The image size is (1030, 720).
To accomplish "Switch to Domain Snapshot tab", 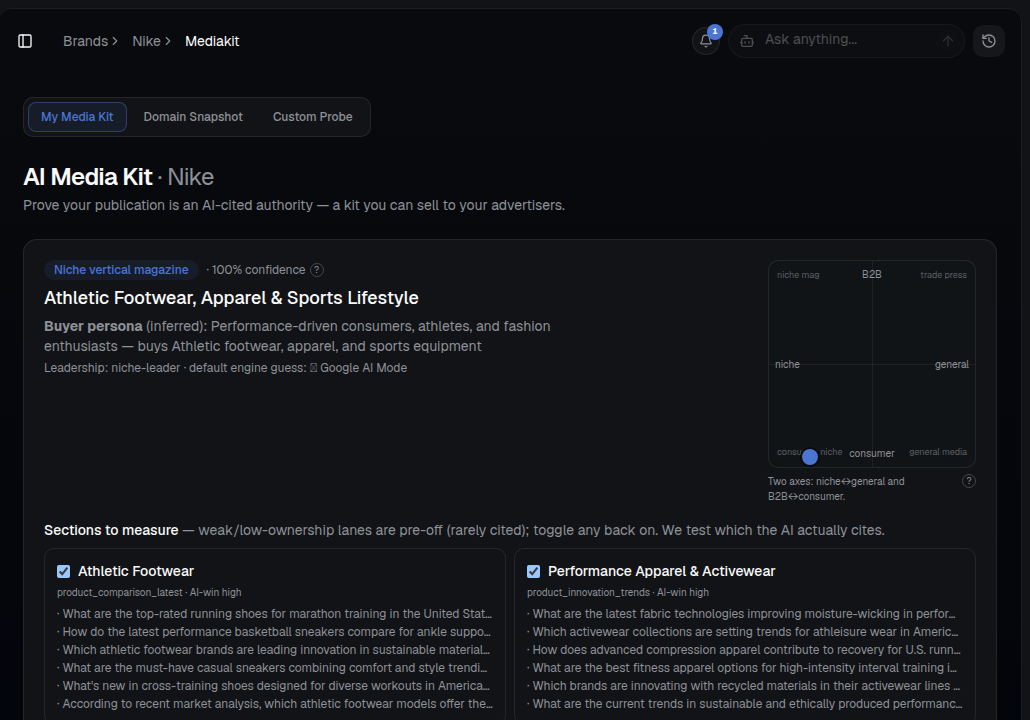I will (193, 117).
